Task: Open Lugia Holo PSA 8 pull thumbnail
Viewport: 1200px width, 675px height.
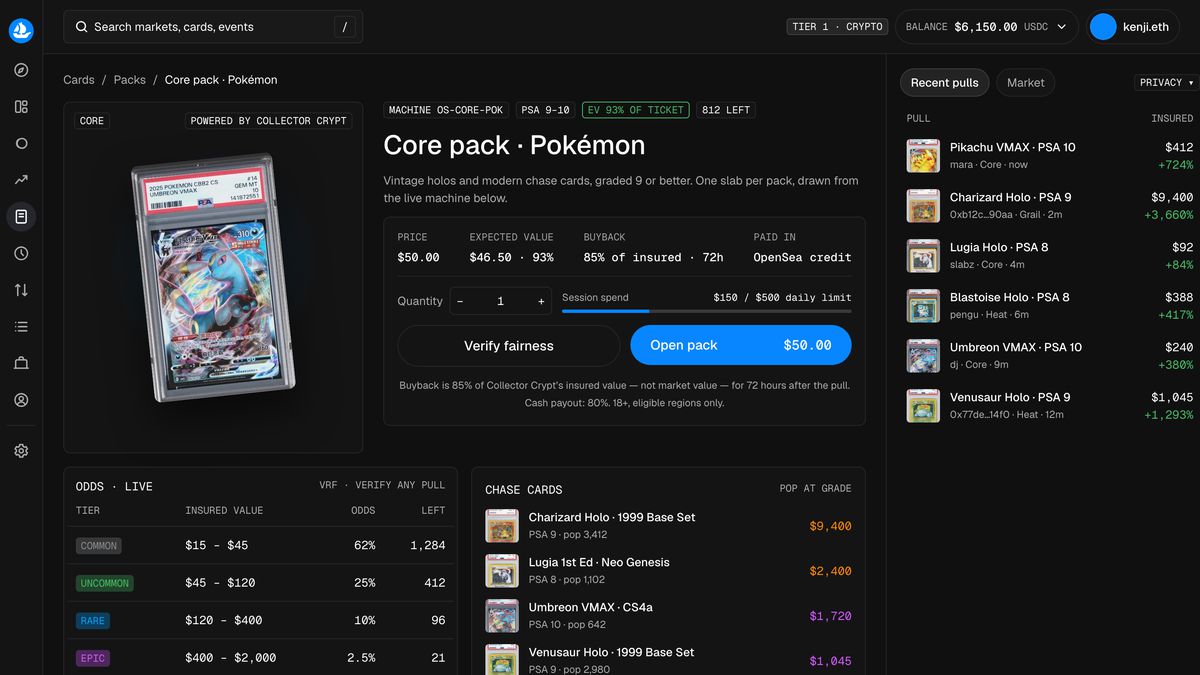Action: click(923, 256)
